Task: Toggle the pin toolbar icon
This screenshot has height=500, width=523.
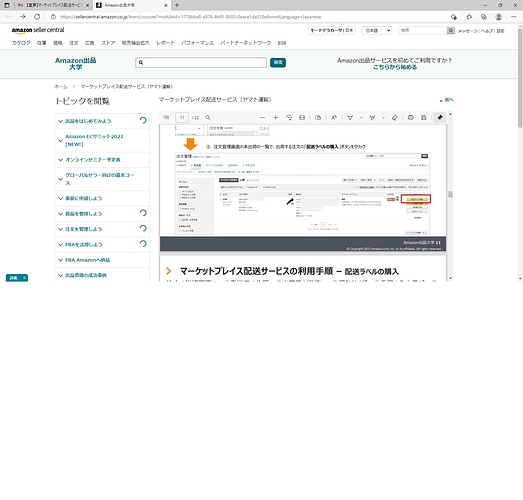Action: click(440, 118)
